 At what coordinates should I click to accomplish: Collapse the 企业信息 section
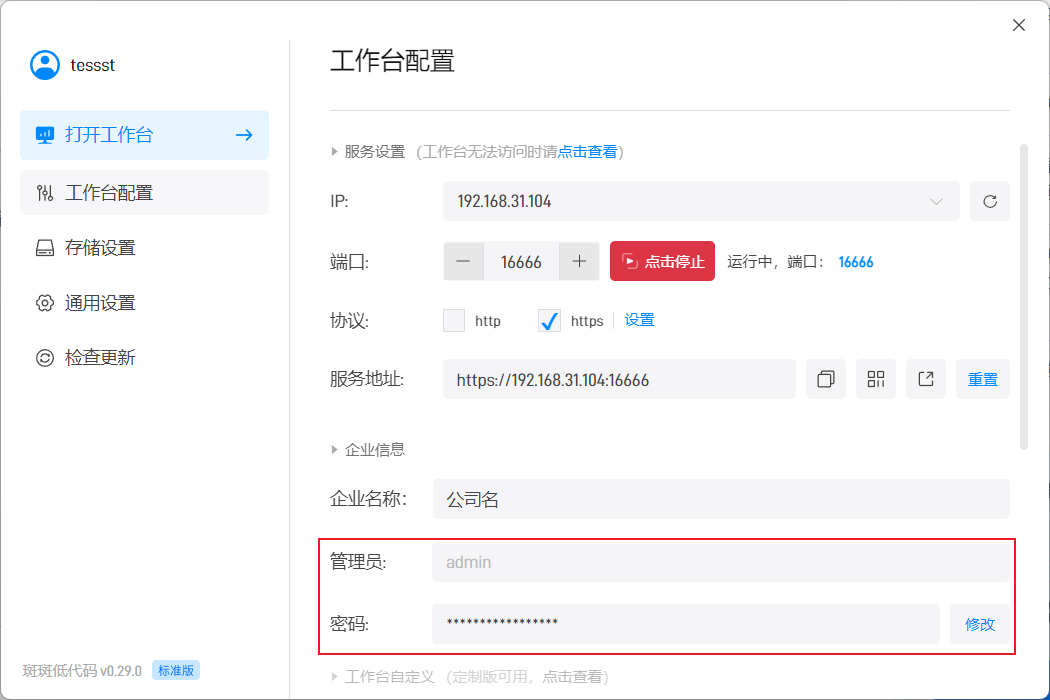(x=336, y=450)
